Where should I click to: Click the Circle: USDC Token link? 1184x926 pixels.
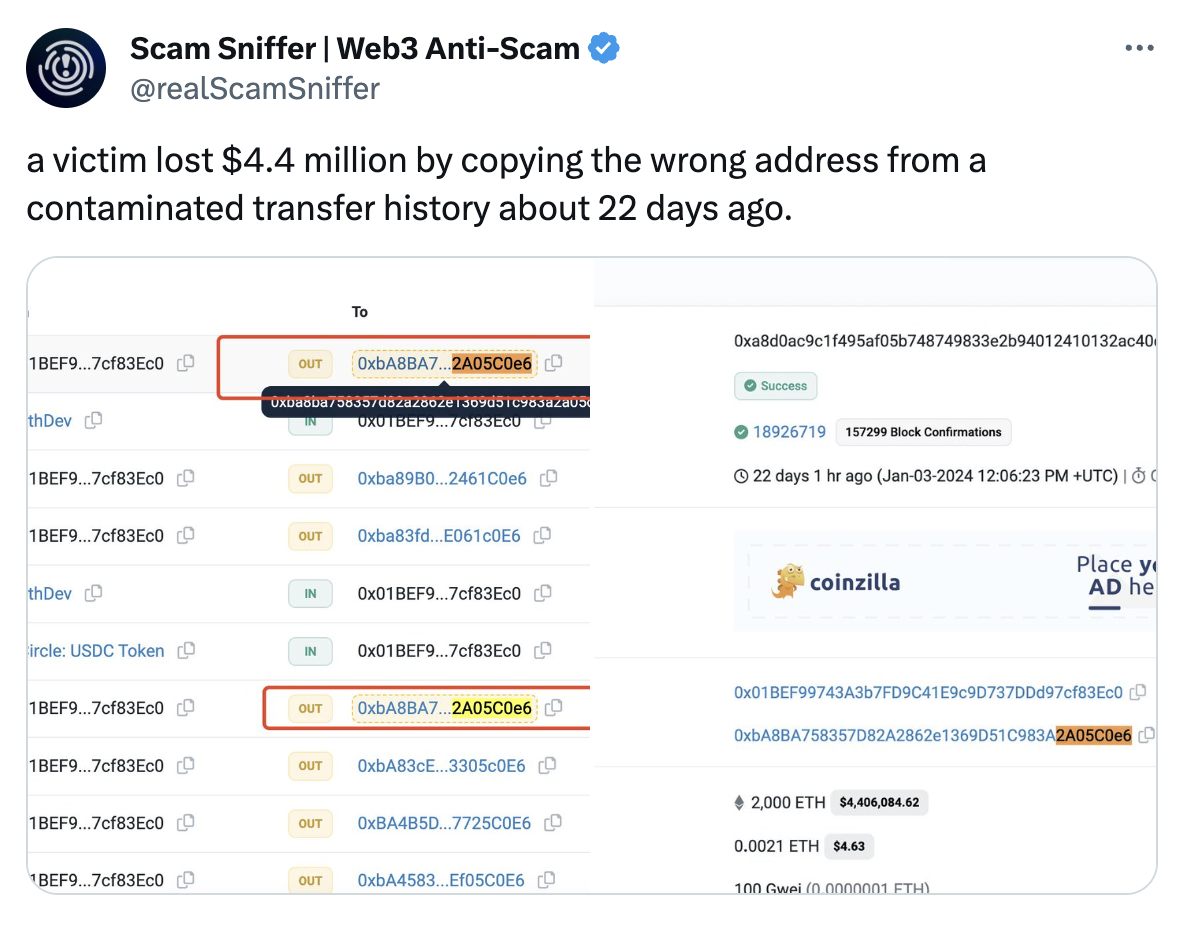tap(96, 651)
